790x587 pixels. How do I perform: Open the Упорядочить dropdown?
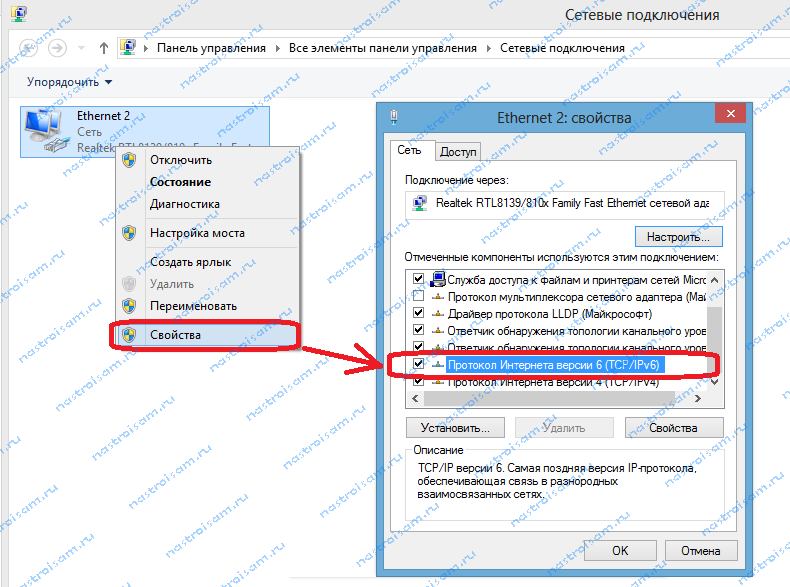click(x=69, y=82)
